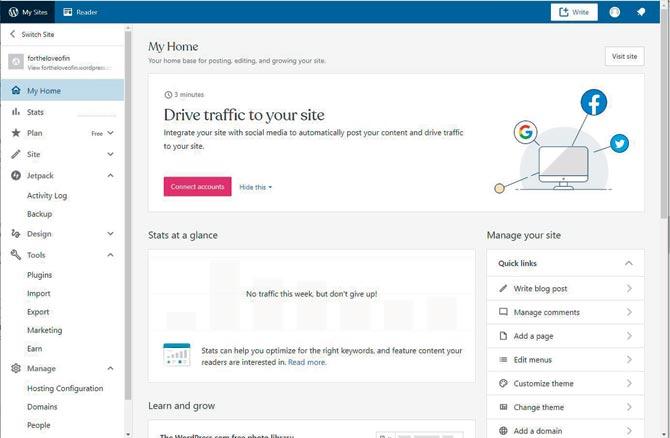Click the 'Drive traffic to your site' heading
Viewport: 670px width, 438px height.
tap(244, 115)
